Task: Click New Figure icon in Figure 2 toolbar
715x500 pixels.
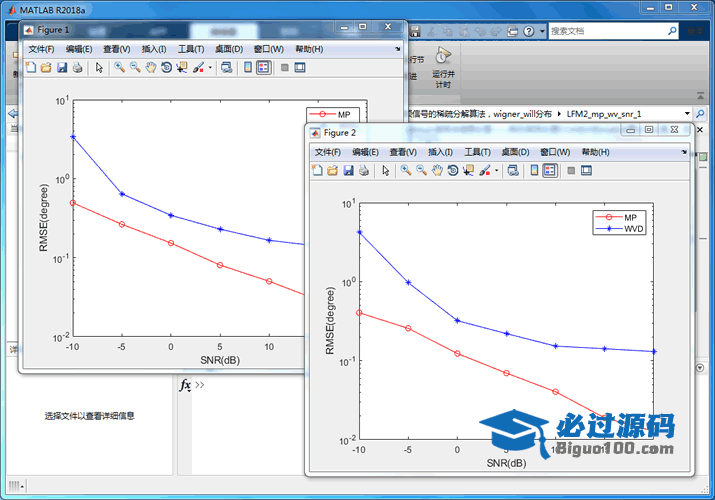Action: (x=317, y=170)
